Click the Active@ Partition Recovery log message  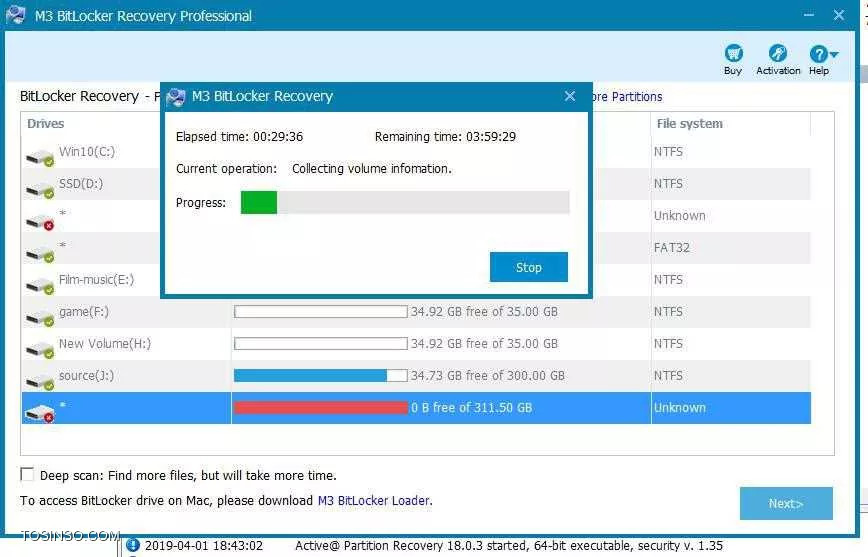coord(509,545)
